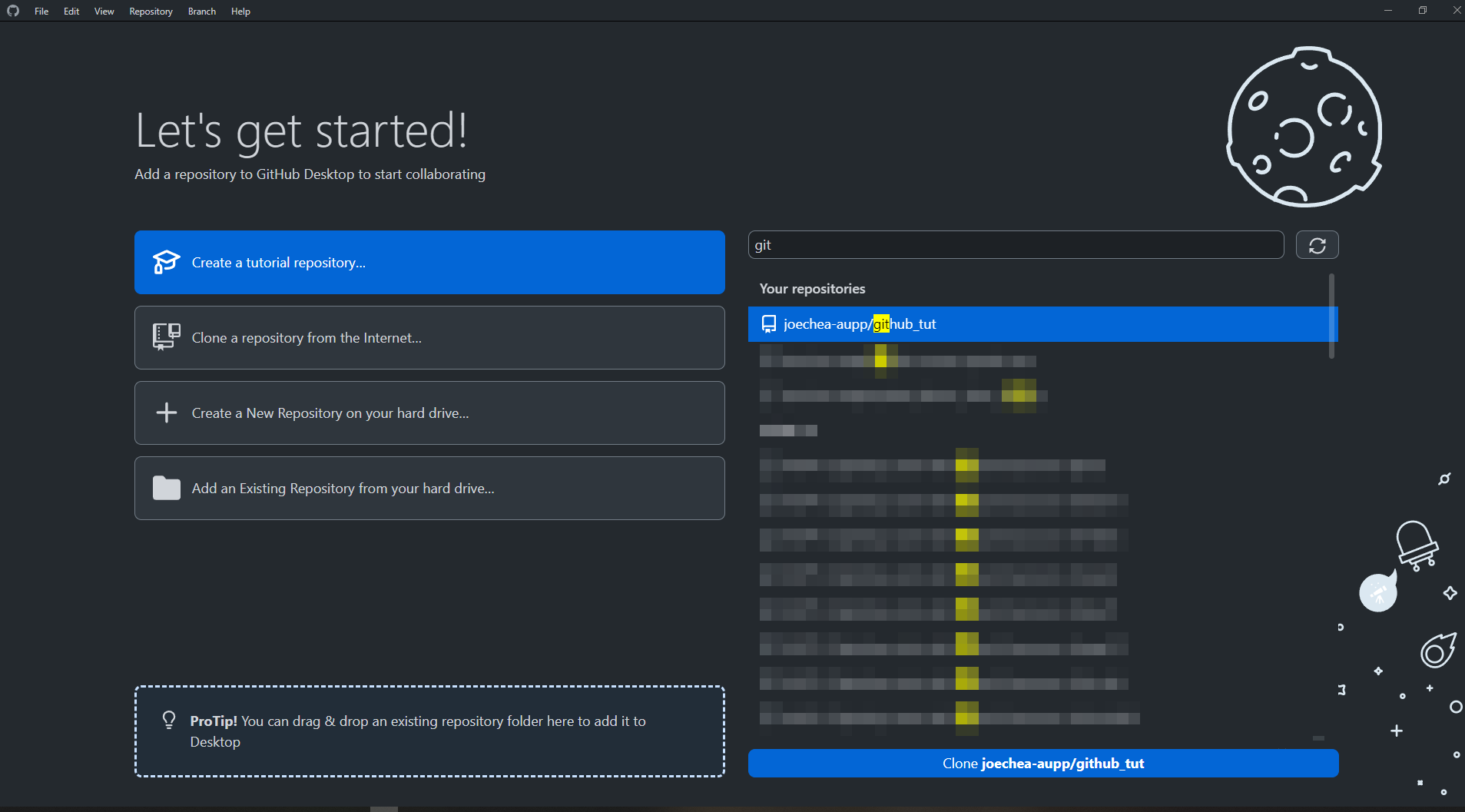This screenshot has height=812, width=1465.
Task: Open the Branch menu
Action: pos(202,11)
